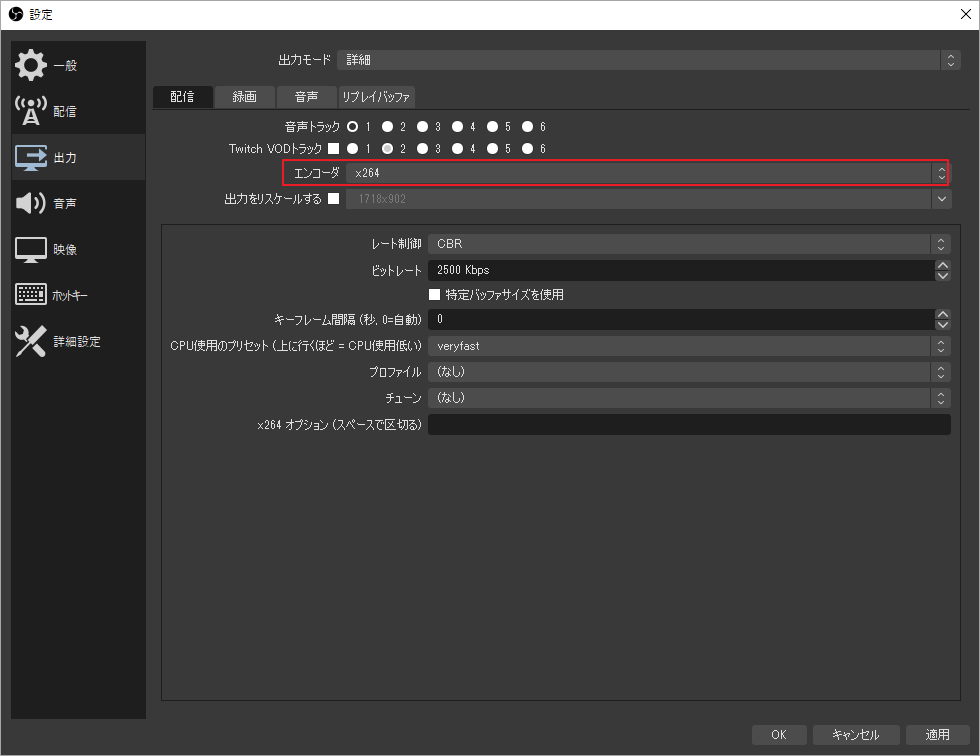This screenshot has width=980, height=756.
Task: Select Twitch VODトラック radio button 4
Action: click(x=458, y=149)
